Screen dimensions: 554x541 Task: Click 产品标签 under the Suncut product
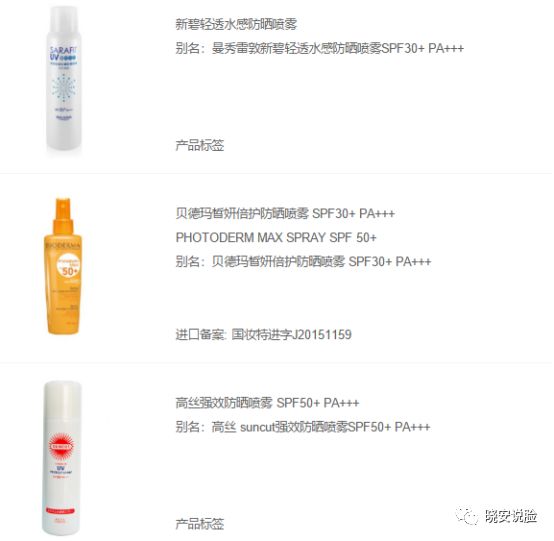click(200, 524)
